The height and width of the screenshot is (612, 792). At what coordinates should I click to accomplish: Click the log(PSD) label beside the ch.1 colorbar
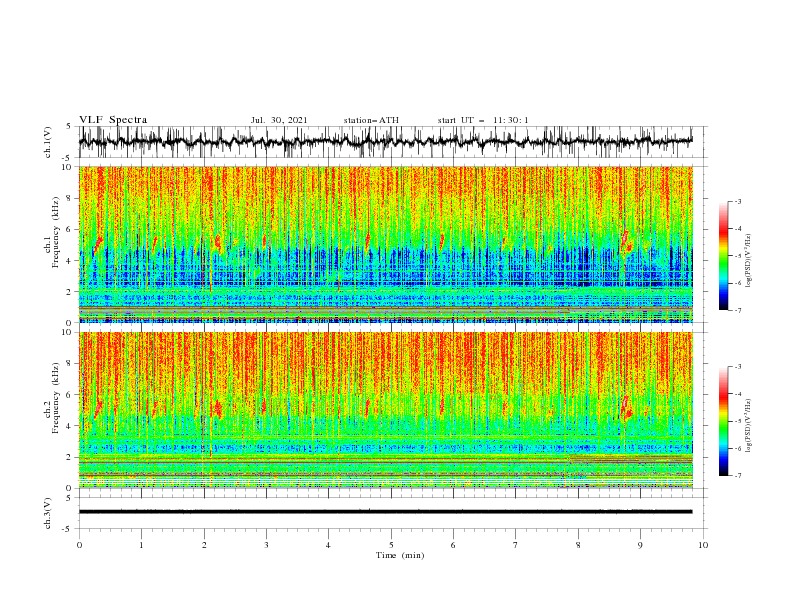(x=749, y=261)
